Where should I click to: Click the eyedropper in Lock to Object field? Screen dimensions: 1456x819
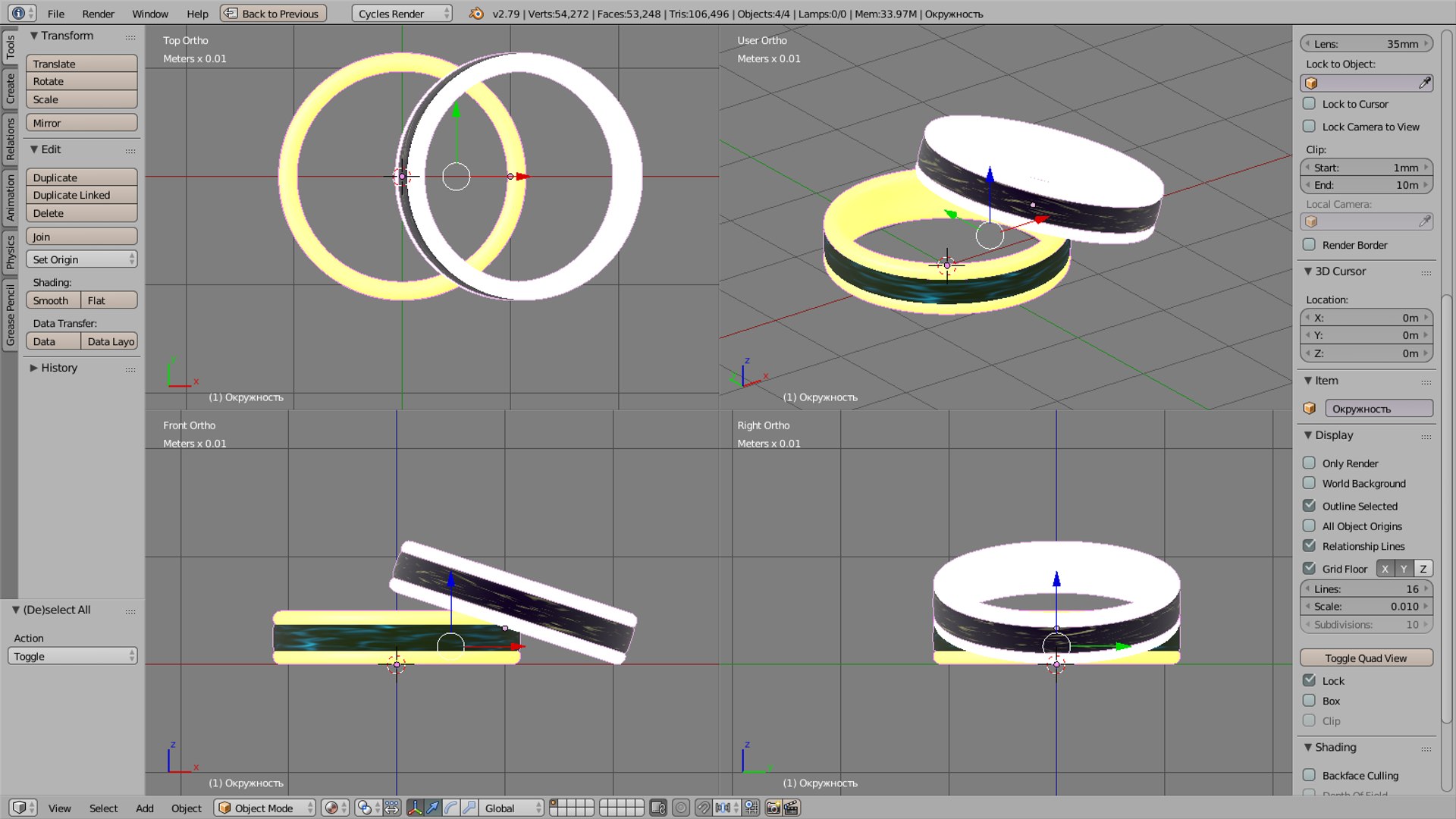tap(1425, 83)
